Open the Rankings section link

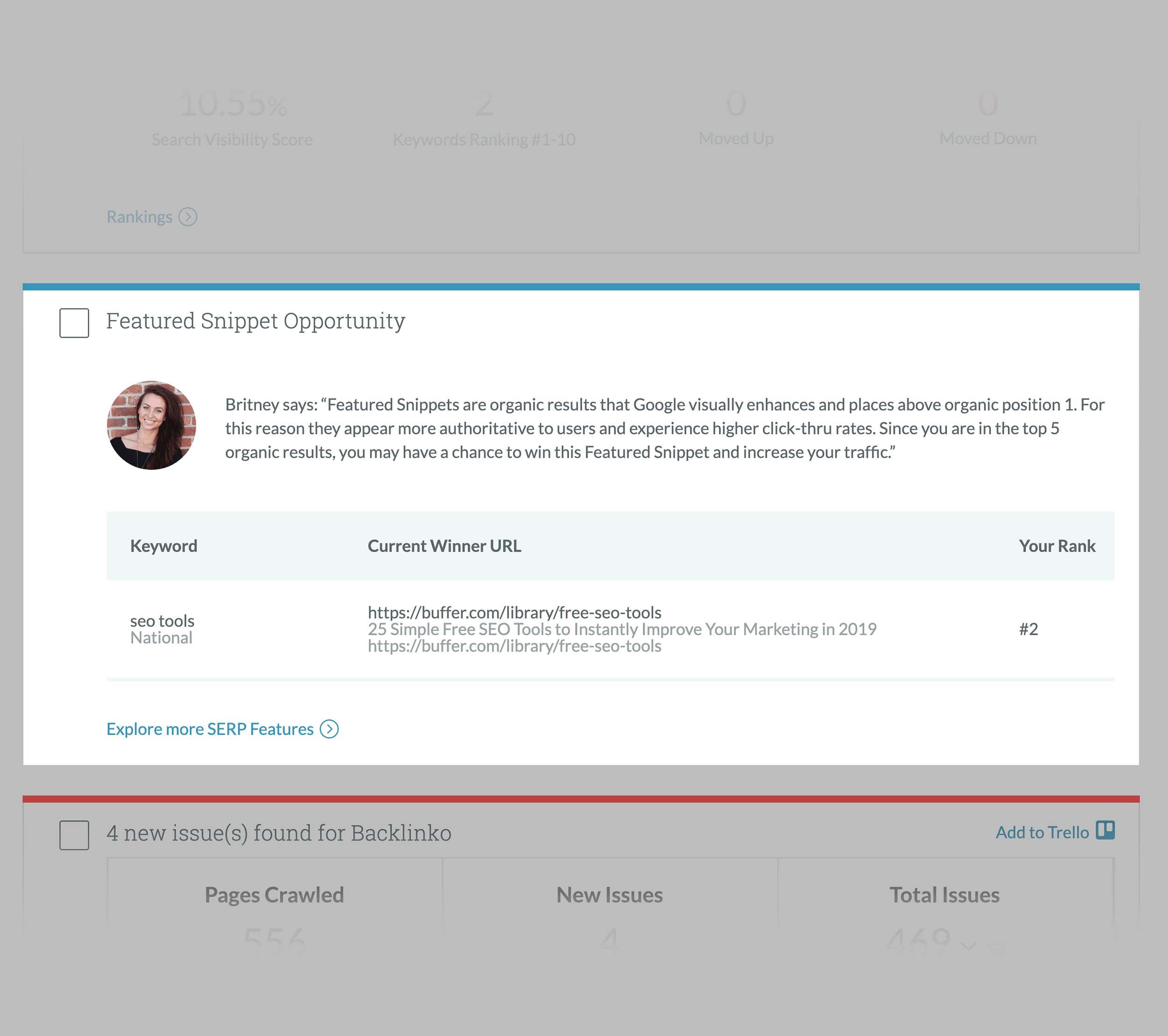point(151,216)
